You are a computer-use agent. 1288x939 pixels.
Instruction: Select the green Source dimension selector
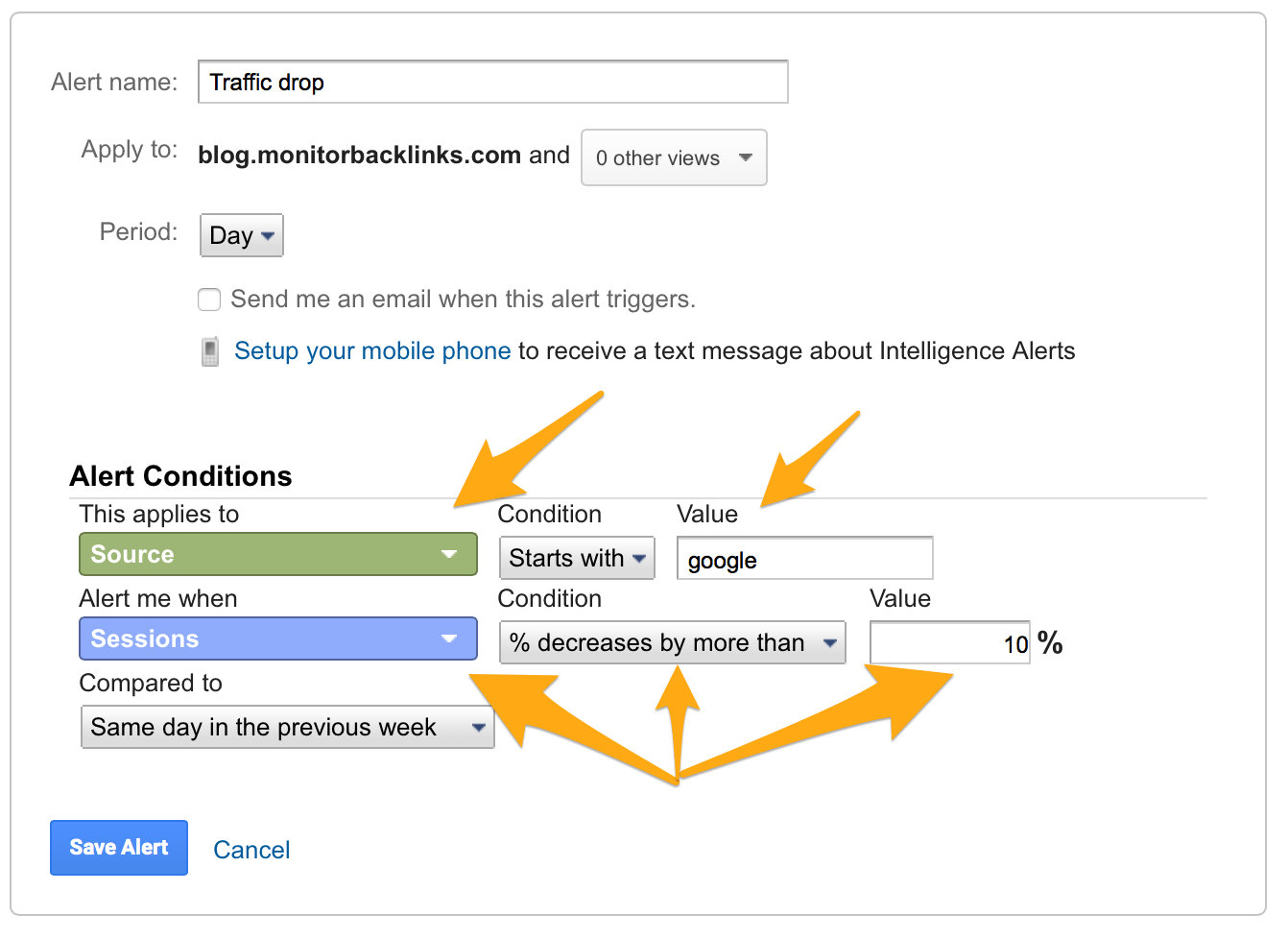(278, 554)
